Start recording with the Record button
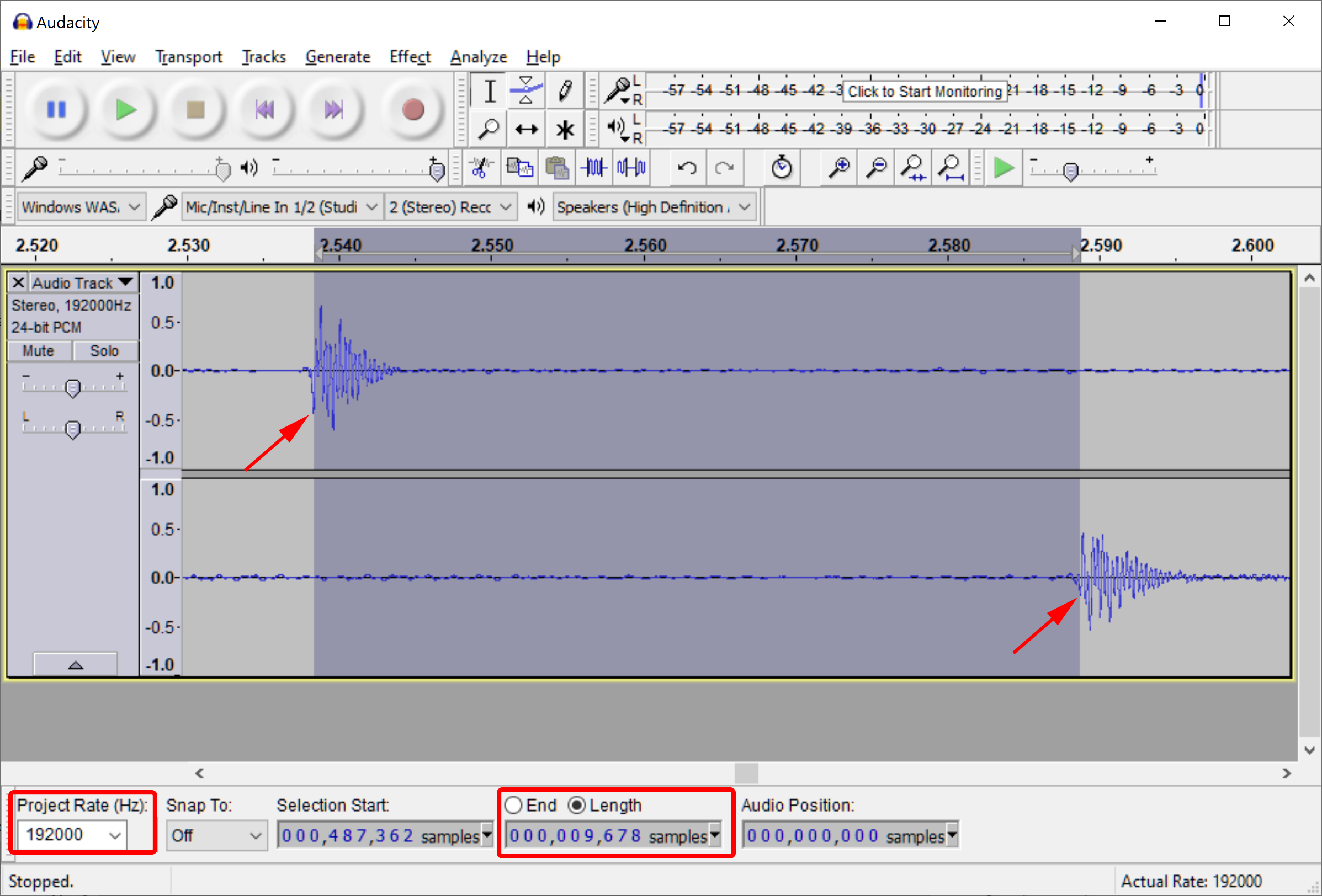 click(x=413, y=109)
